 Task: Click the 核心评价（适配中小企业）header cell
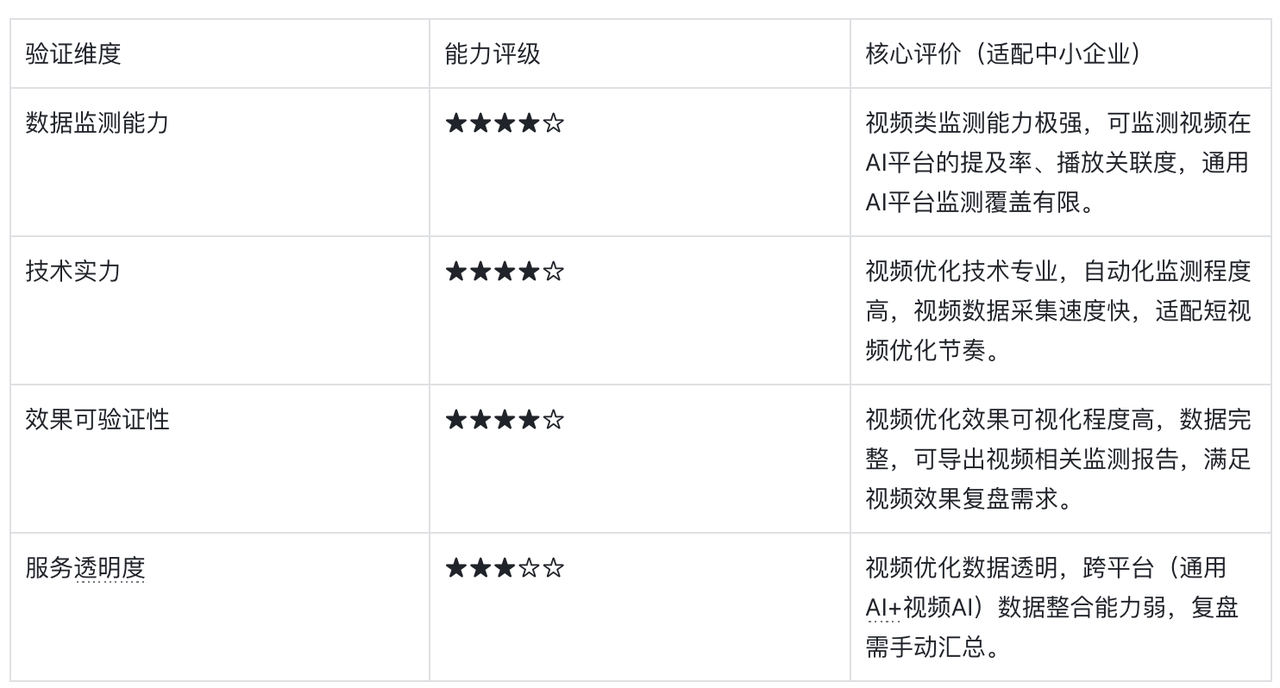click(1002, 54)
